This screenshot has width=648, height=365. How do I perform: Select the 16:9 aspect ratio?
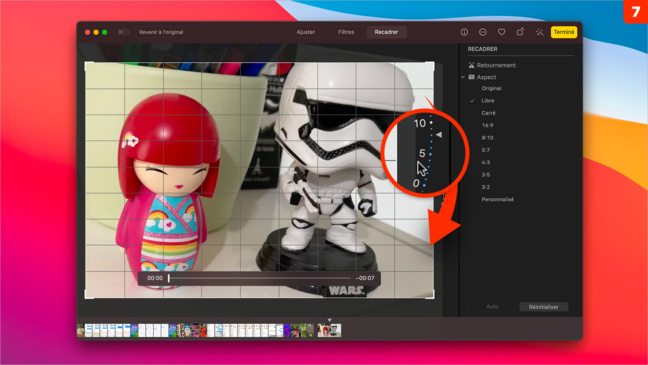[487, 125]
